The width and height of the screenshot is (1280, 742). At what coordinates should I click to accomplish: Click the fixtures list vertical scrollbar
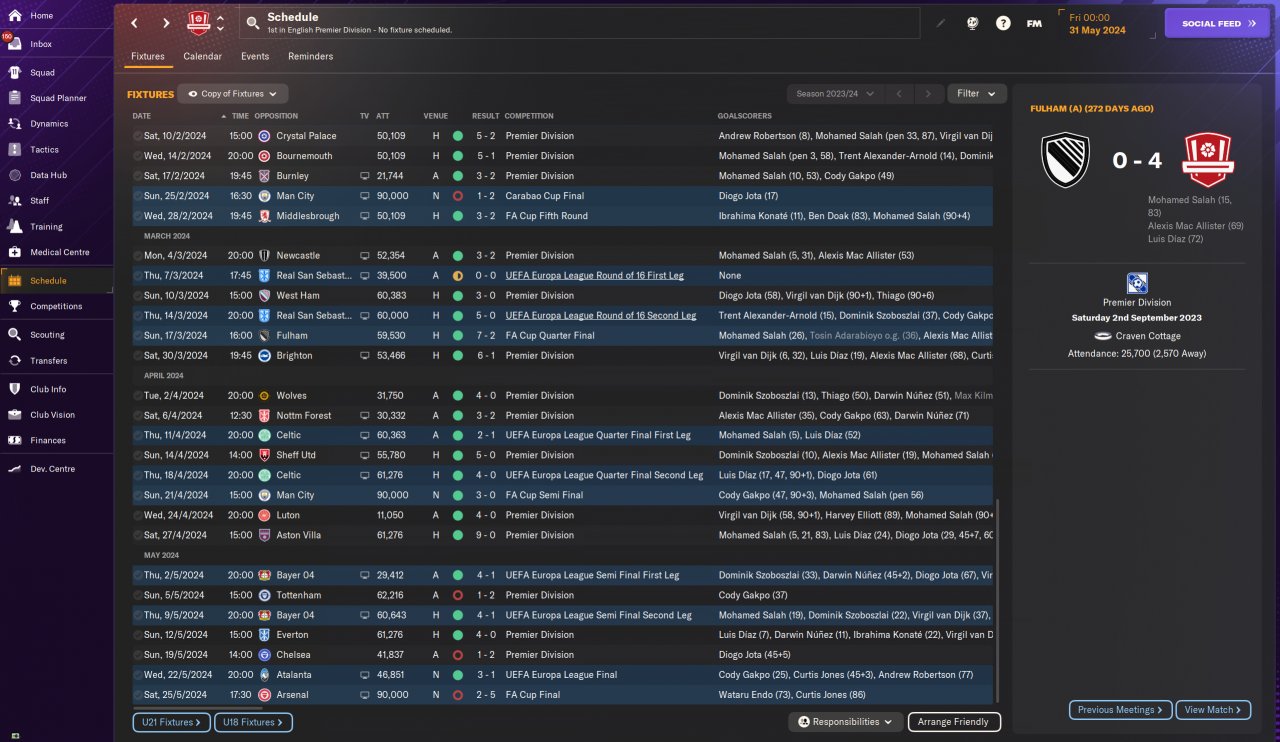click(x=996, y=600)
